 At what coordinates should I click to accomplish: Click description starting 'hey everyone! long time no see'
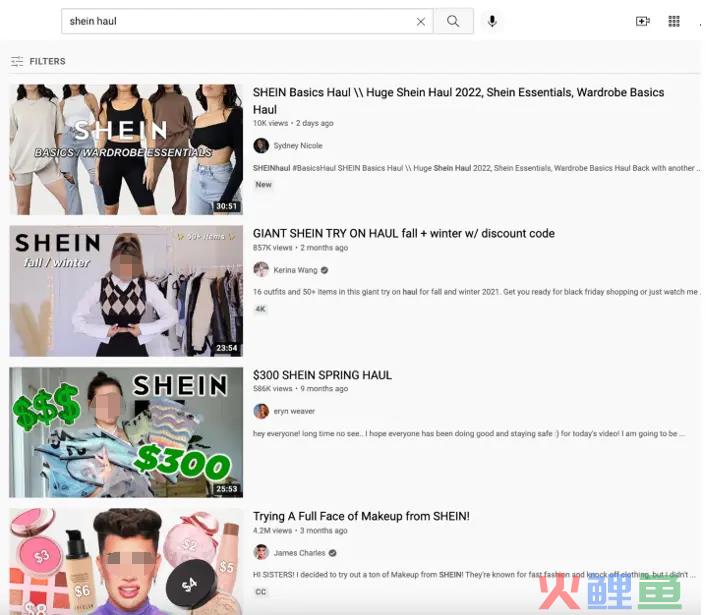point(469,434)
